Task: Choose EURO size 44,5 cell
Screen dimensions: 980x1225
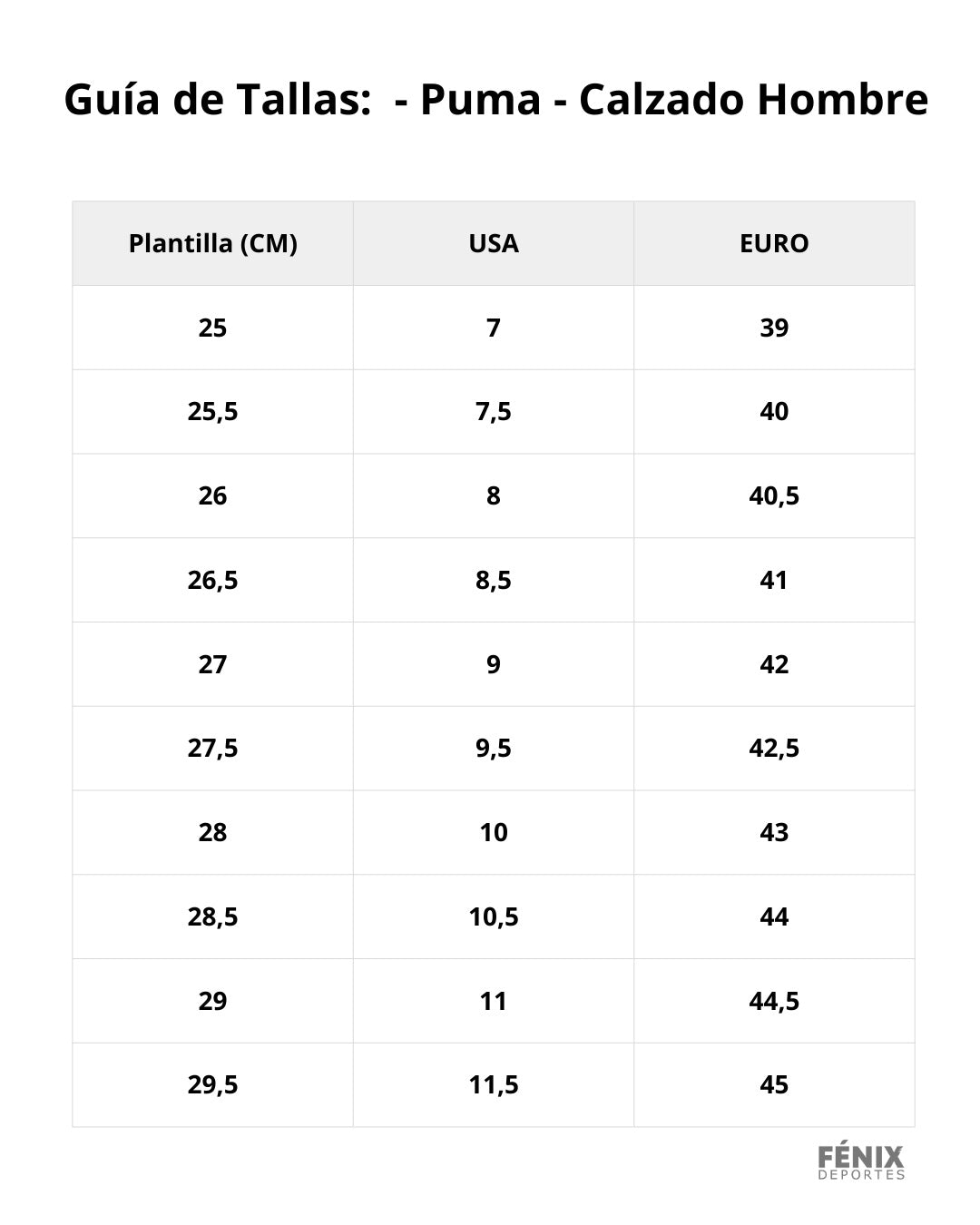Action: [774, 1001]
